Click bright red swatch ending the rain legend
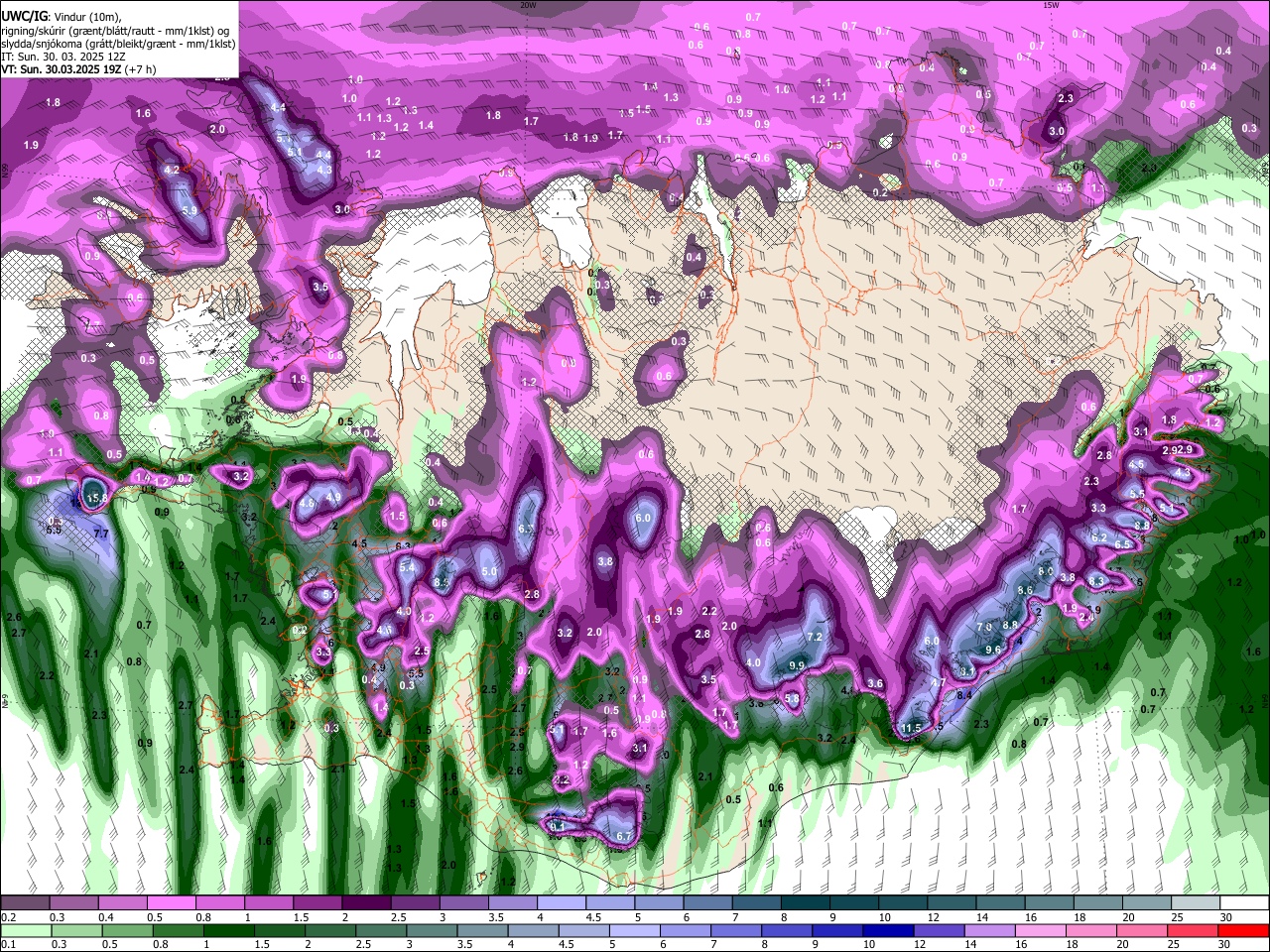 (1243, 931)
